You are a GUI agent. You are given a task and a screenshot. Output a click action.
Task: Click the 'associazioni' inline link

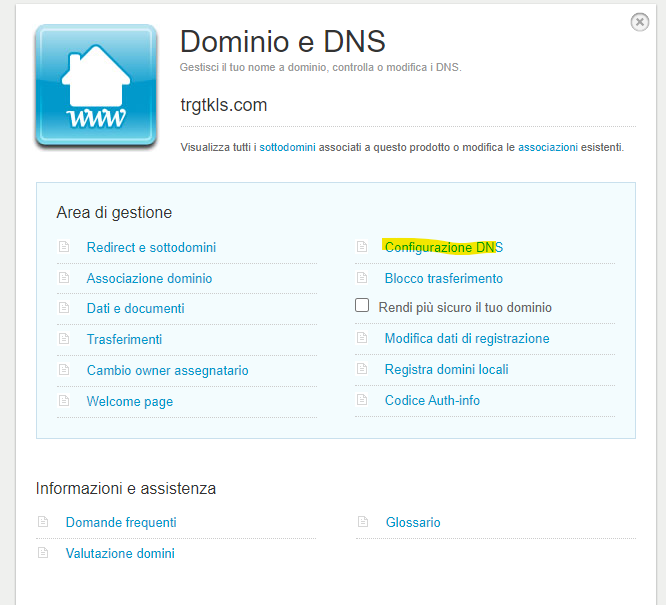point(548,147)
